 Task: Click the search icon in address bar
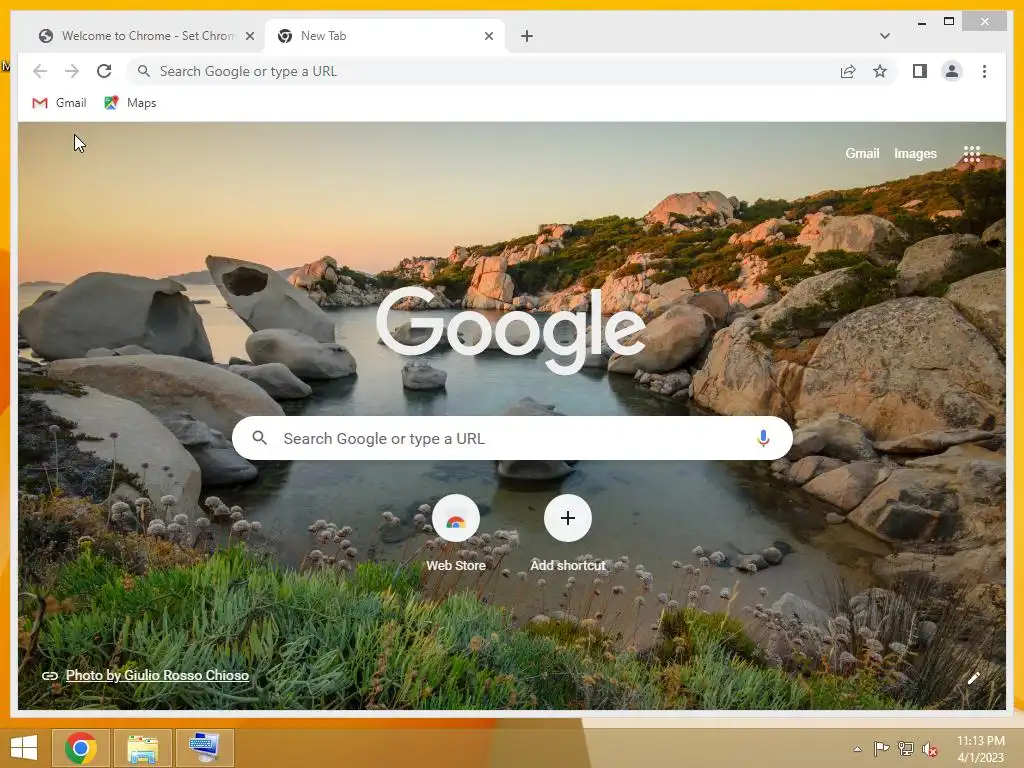point(144,71)
